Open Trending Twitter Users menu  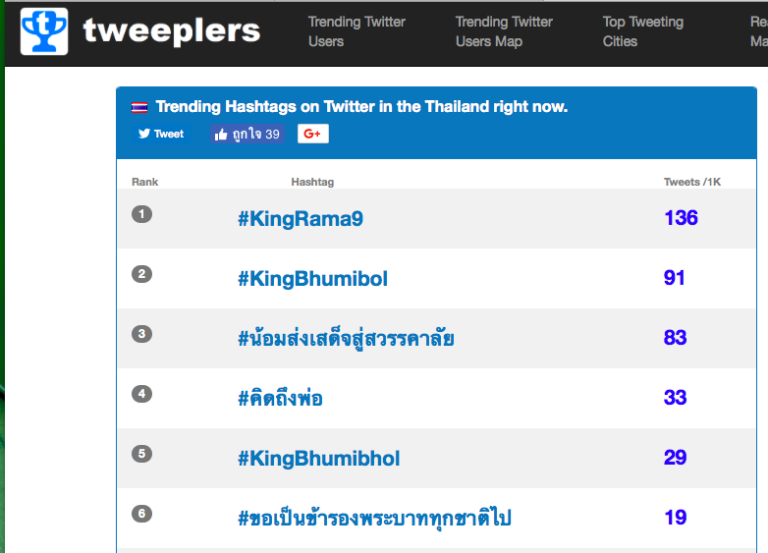coord(357,31)
